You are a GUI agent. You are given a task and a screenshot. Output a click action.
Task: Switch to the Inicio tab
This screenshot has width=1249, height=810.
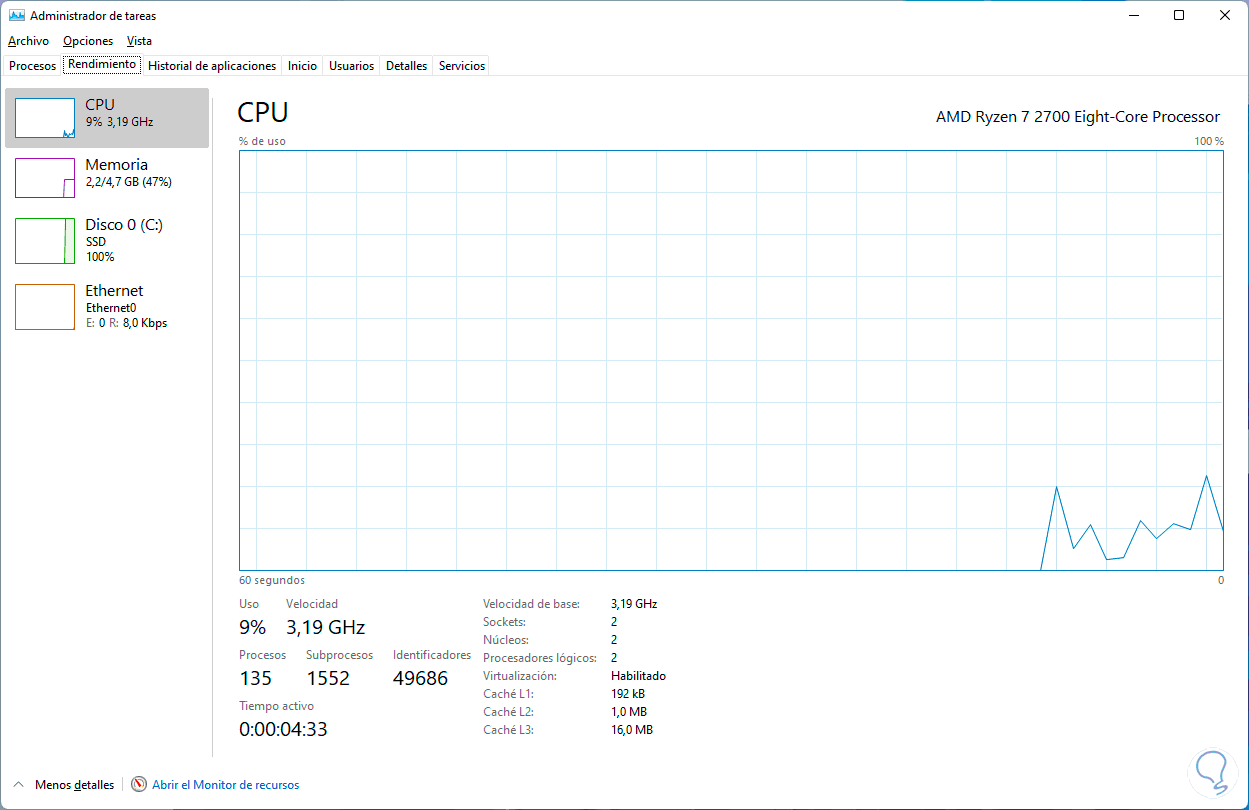(x=302, y=66)
